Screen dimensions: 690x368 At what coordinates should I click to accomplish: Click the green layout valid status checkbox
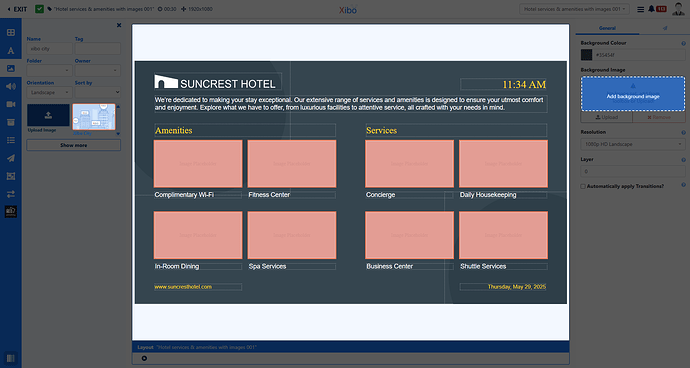pyautogui.click(x=39, y=9)
